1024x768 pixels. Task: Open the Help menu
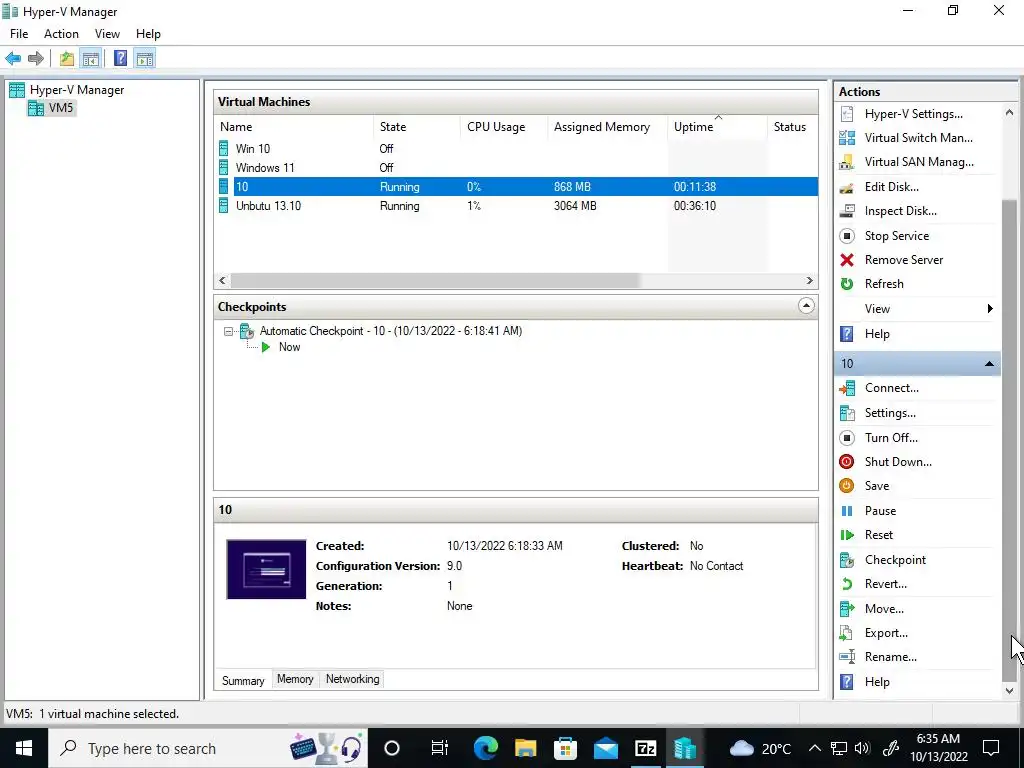[148, 34]
